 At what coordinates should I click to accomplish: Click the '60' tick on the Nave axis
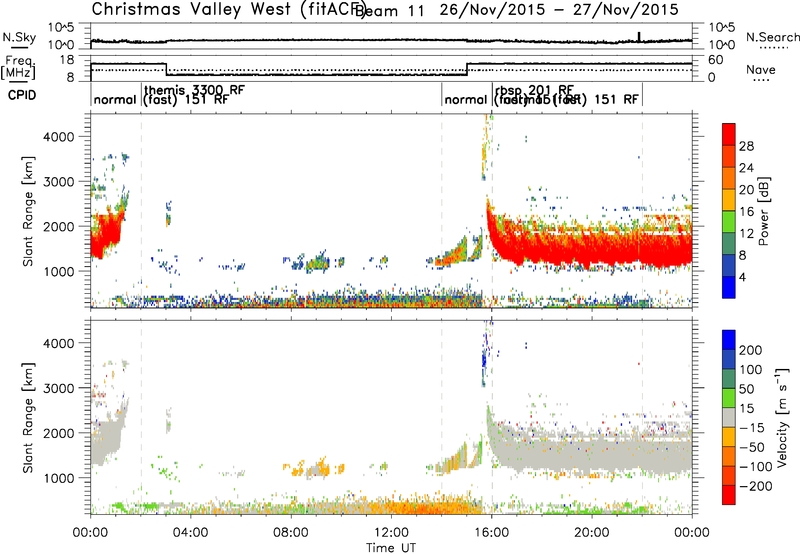[x=716, y=60]
